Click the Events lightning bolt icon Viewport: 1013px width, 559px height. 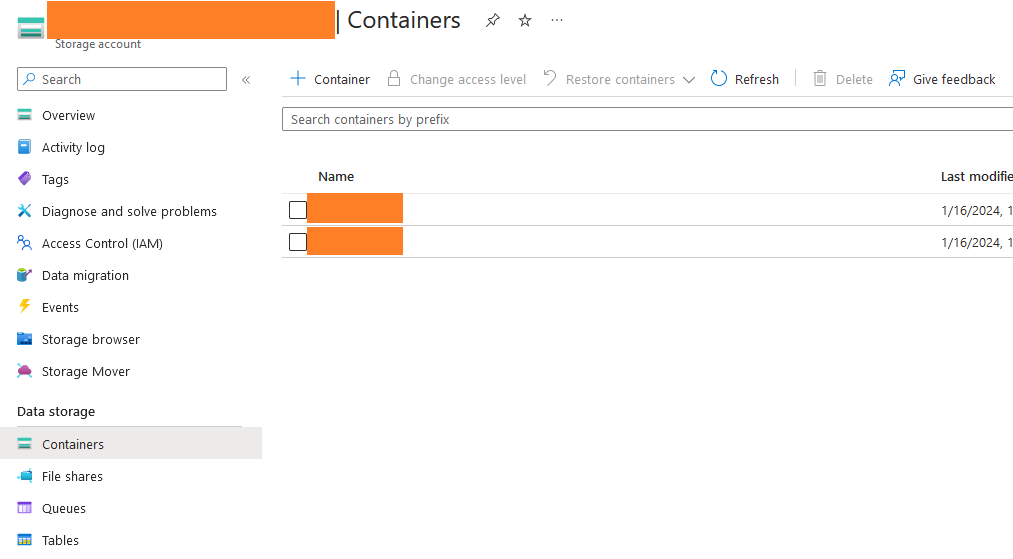[25, 307]
